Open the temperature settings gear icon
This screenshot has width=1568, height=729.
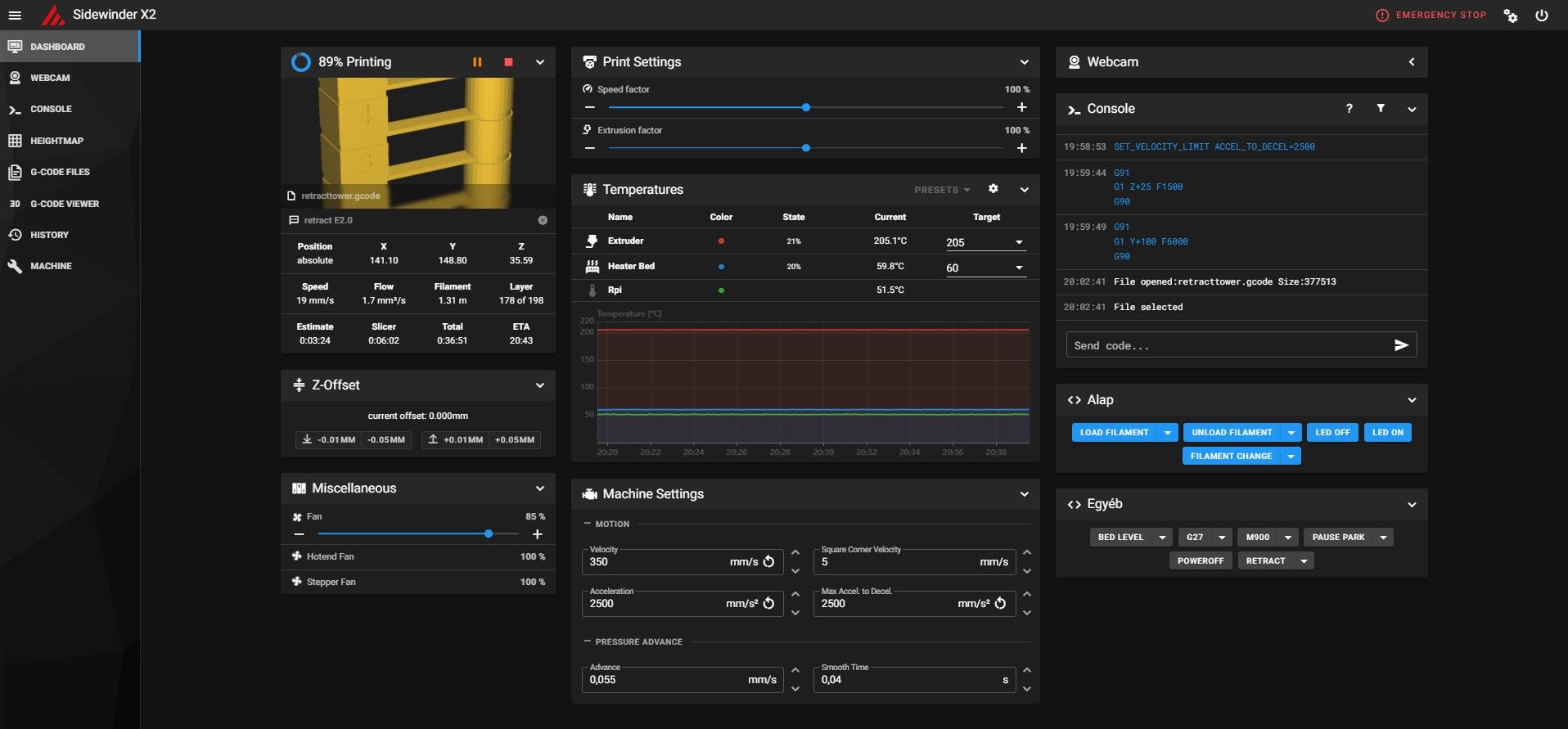click(993, 189)
